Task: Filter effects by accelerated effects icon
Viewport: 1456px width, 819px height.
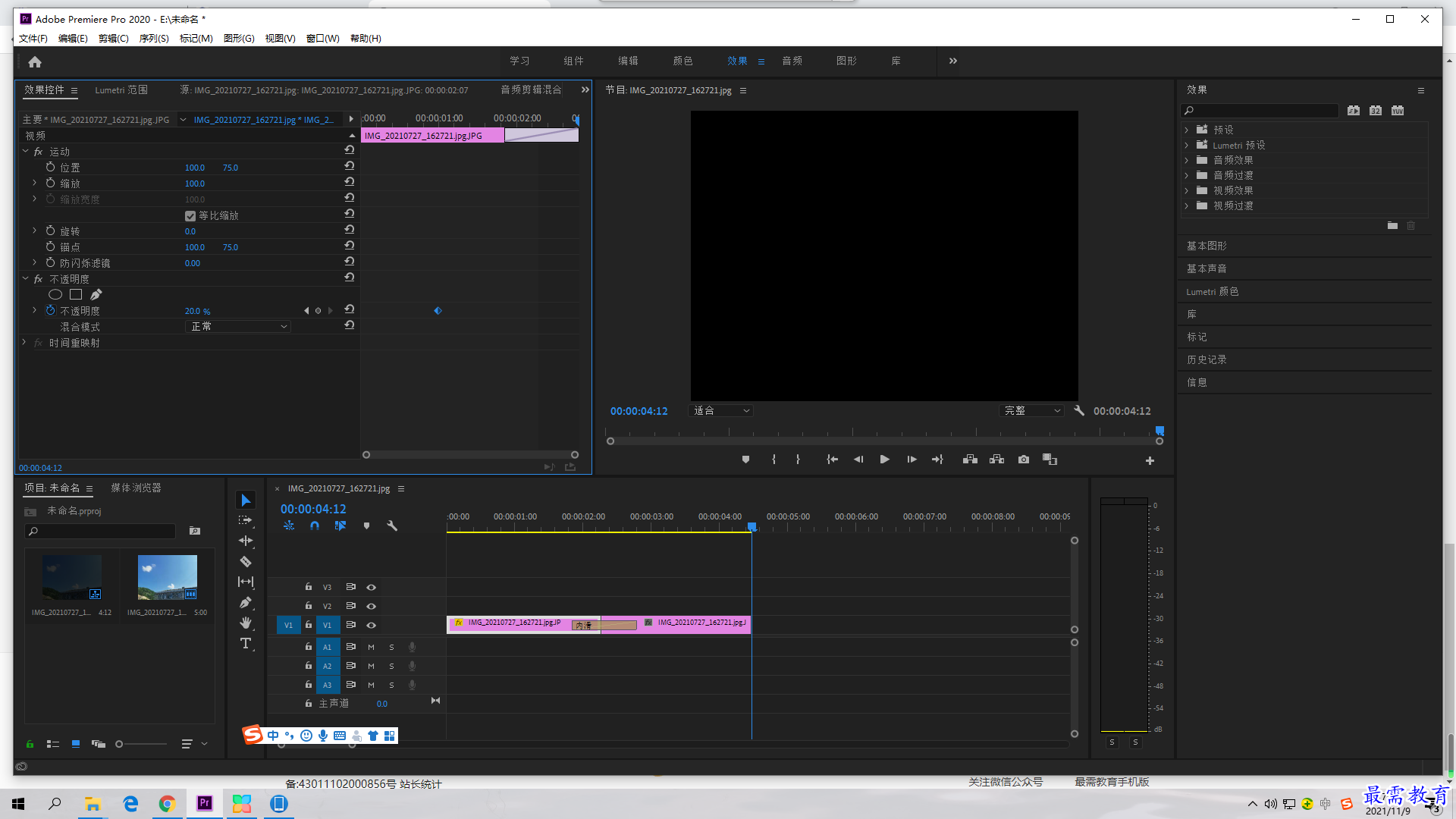Action: click(1354, 111)
